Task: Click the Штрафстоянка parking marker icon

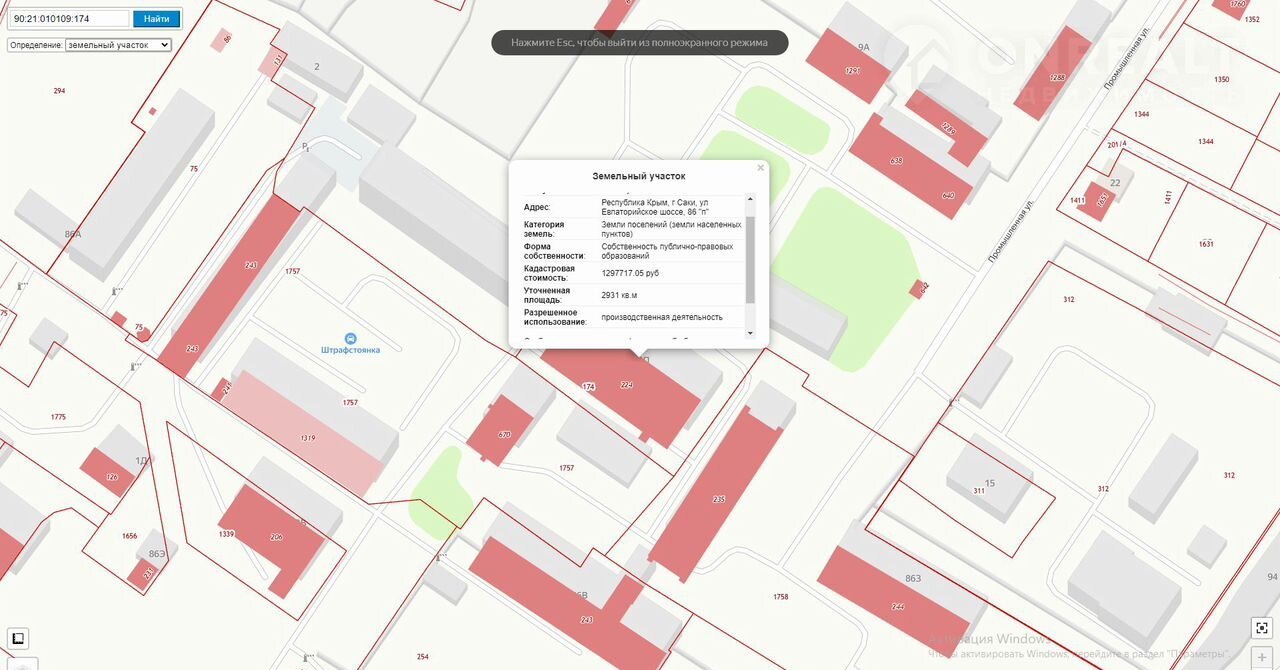Action: pos(350,338)
